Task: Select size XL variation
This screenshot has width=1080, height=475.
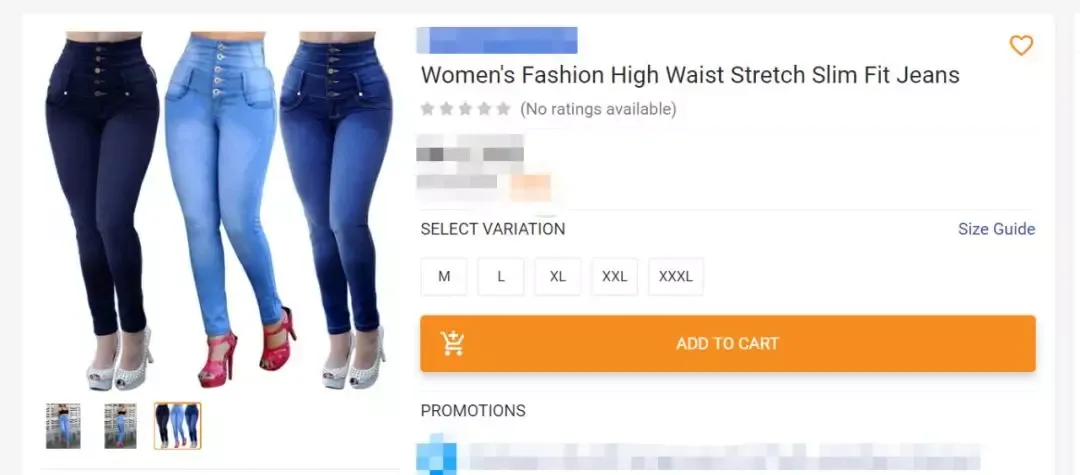Action: 558,277
